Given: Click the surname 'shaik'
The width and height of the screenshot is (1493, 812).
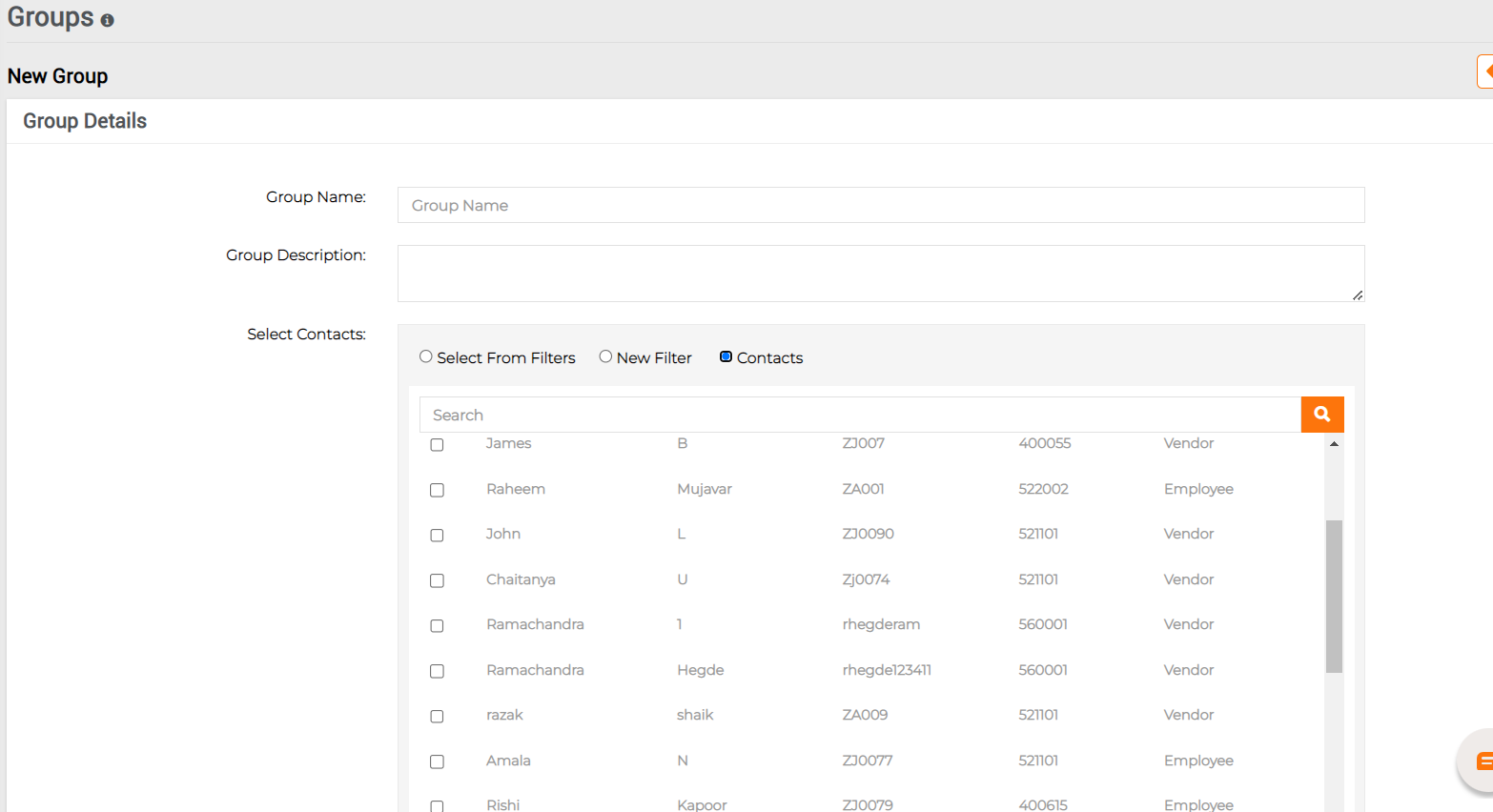Looking at the screenshot, I should coord(695,715).
